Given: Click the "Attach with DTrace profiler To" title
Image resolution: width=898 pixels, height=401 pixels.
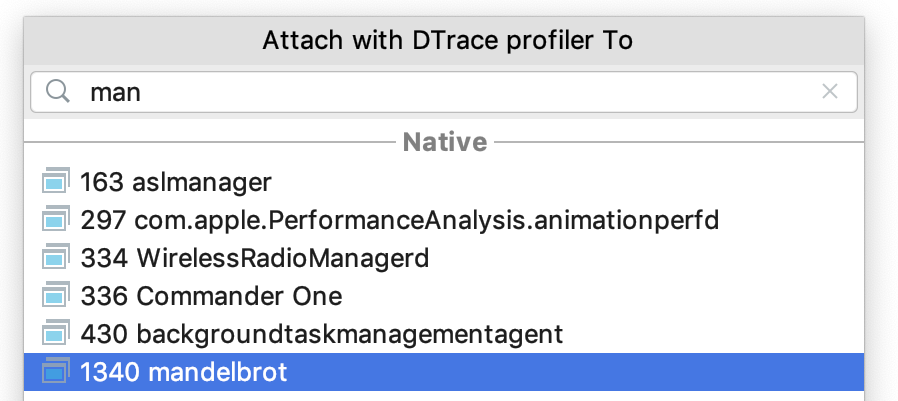Looking at the screenshot, I should pos(448,41).
